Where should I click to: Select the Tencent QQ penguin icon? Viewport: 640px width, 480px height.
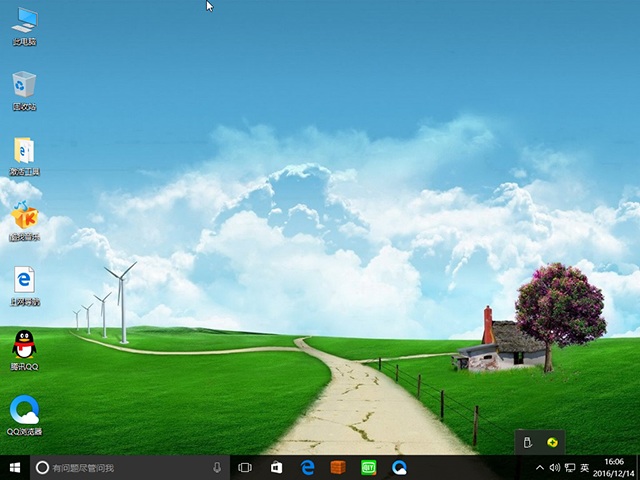24,348
